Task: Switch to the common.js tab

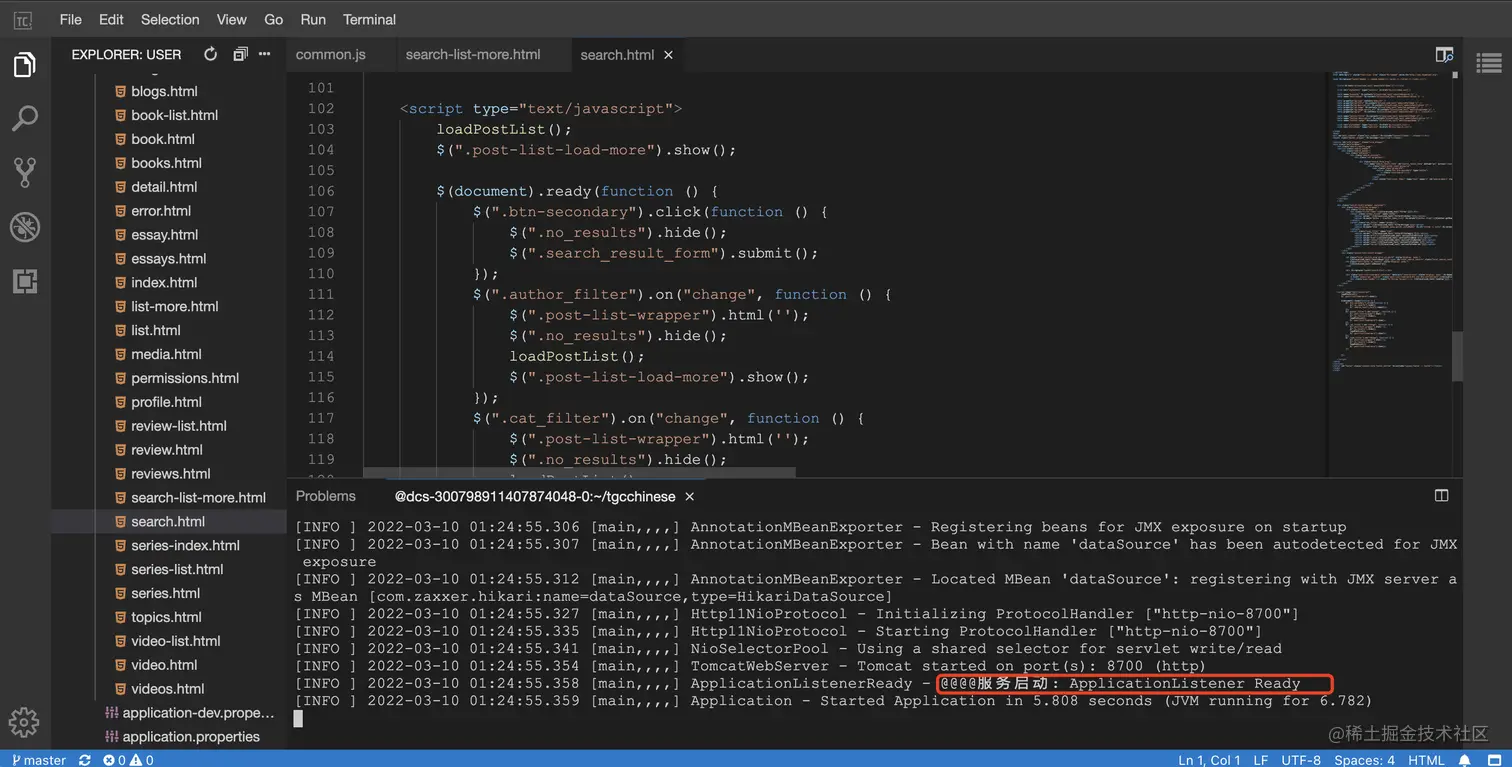Action: [x=331, y=55]
